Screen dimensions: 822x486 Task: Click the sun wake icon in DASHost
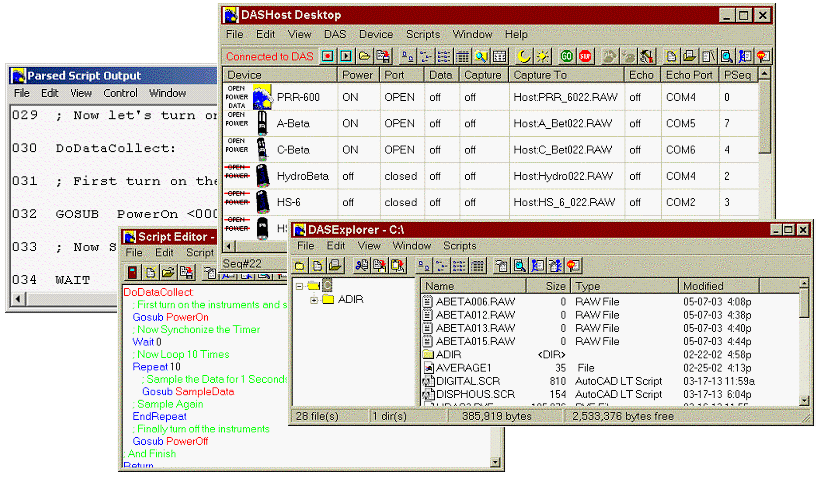tap(542, 56)
